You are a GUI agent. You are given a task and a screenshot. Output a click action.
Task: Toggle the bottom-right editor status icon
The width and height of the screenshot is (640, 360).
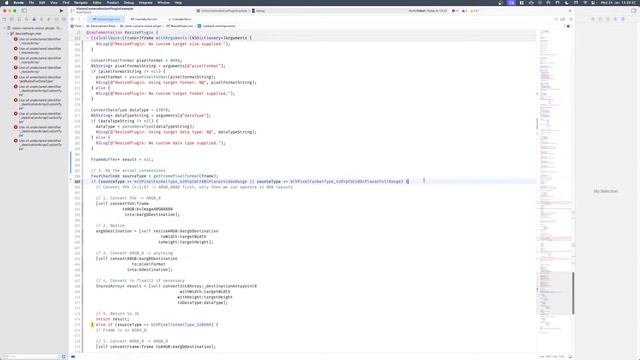pyautogui.click(x=570, y=356)
